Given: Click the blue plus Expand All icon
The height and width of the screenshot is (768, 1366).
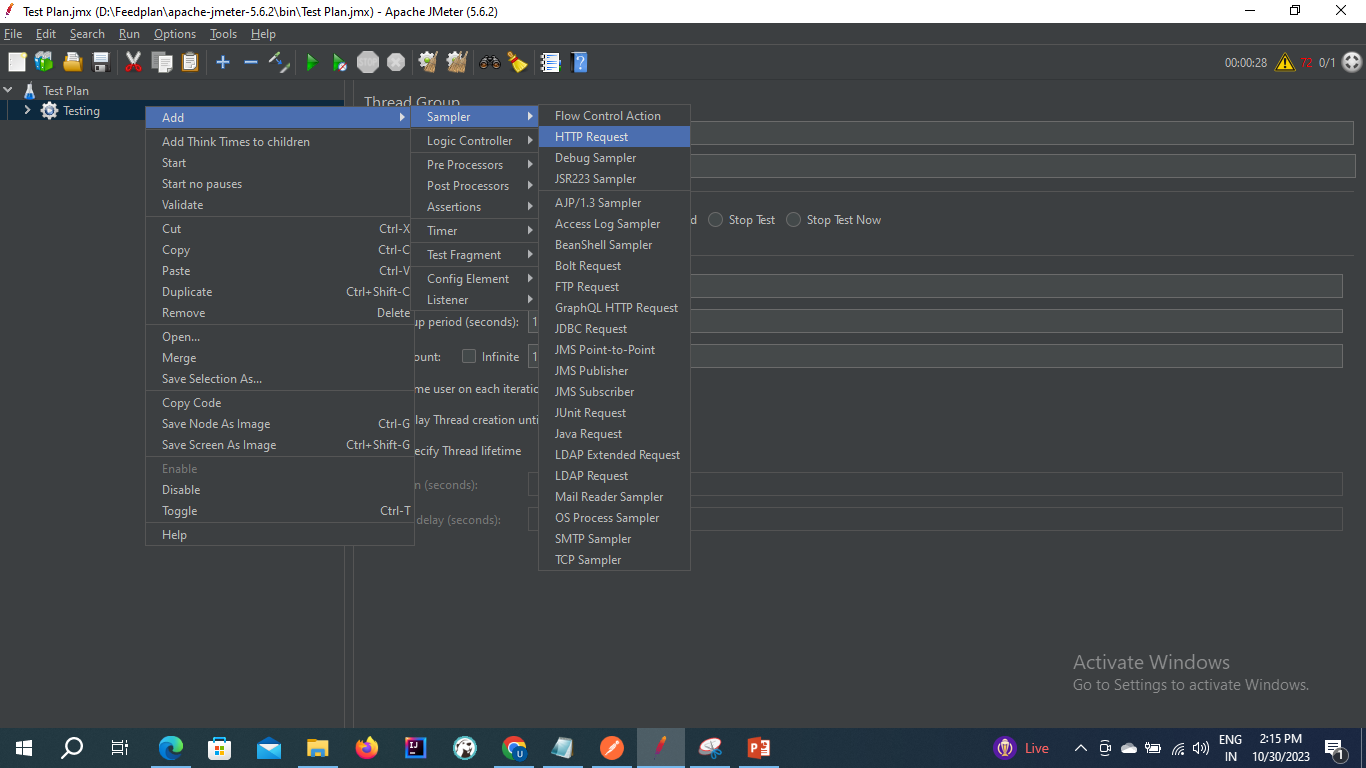Looking at the screenshot, I should tap(223, 62).
